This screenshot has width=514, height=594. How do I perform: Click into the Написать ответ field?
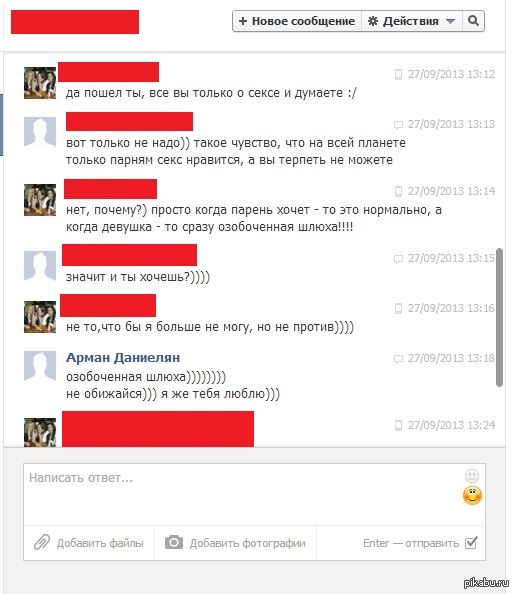click(x=254, y=494)
